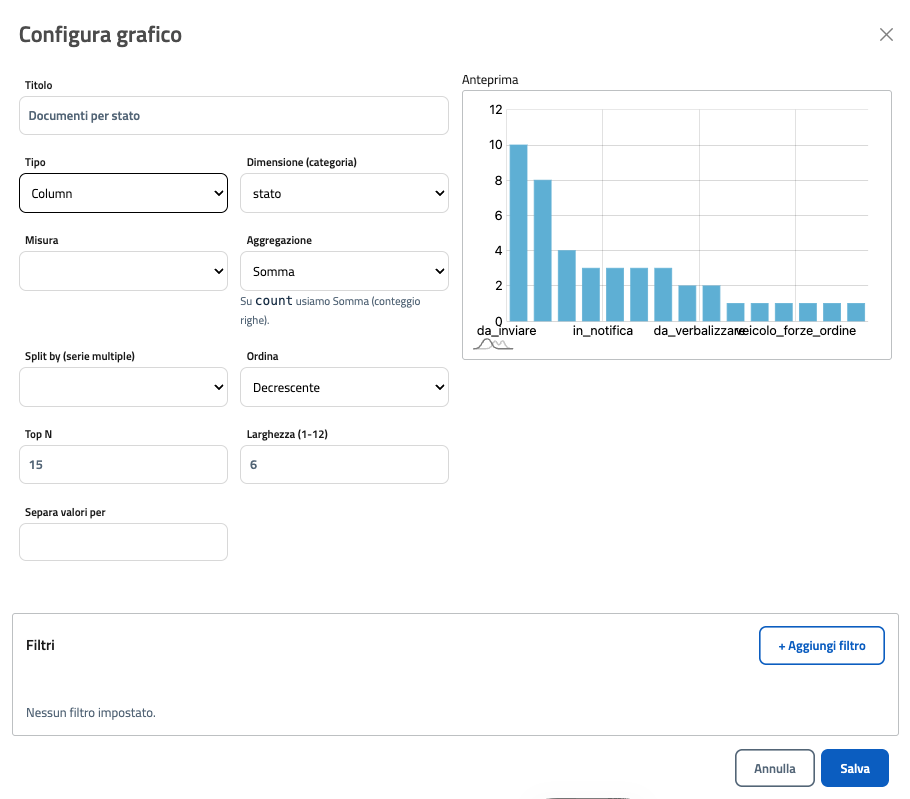
Task: Expand the Aggregazione dropdown set to Somma
Action: click(344, 271)
